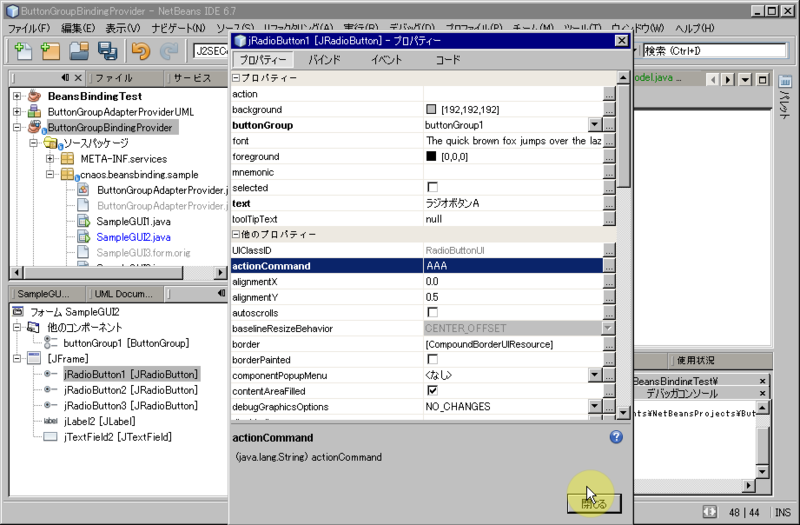Click the background color swatch
This screenshot has width=800, height=525.
point(431,109)
